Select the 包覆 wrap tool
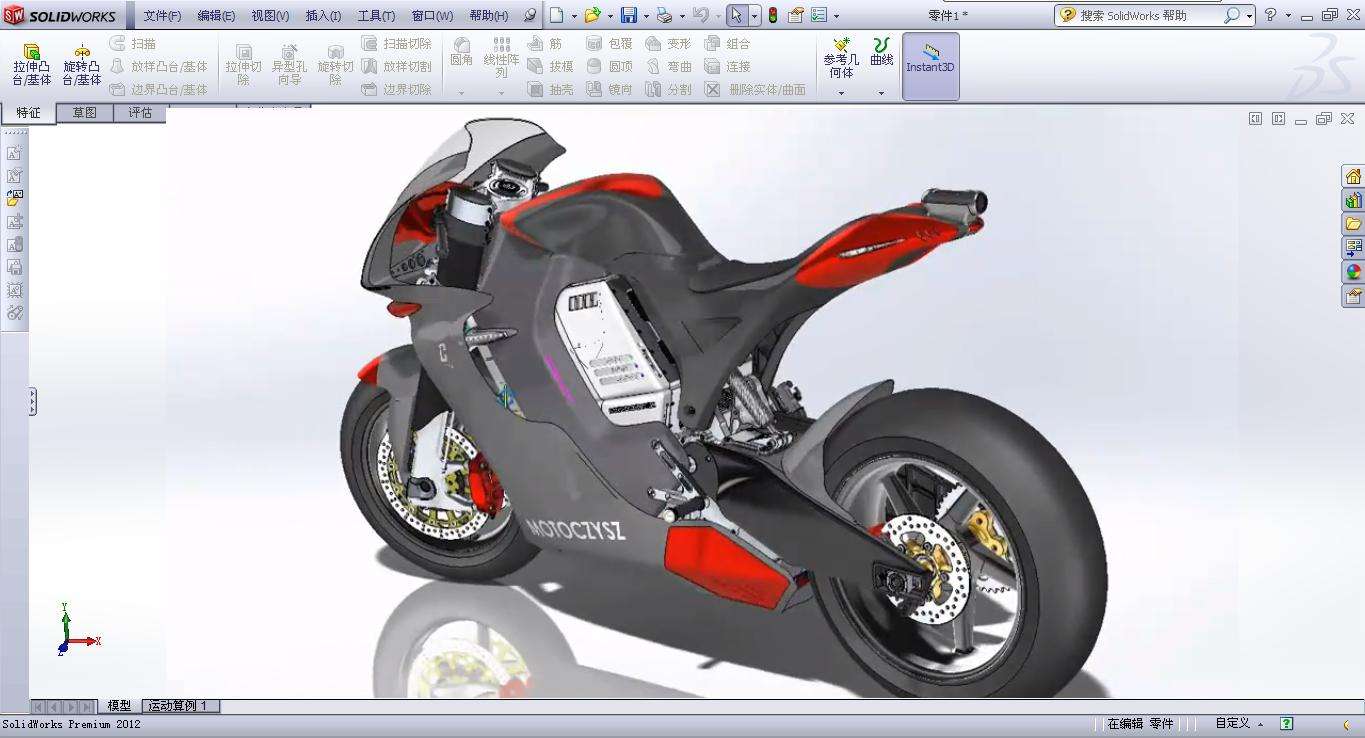This screenshot has width=1365, height=738. 609,44
